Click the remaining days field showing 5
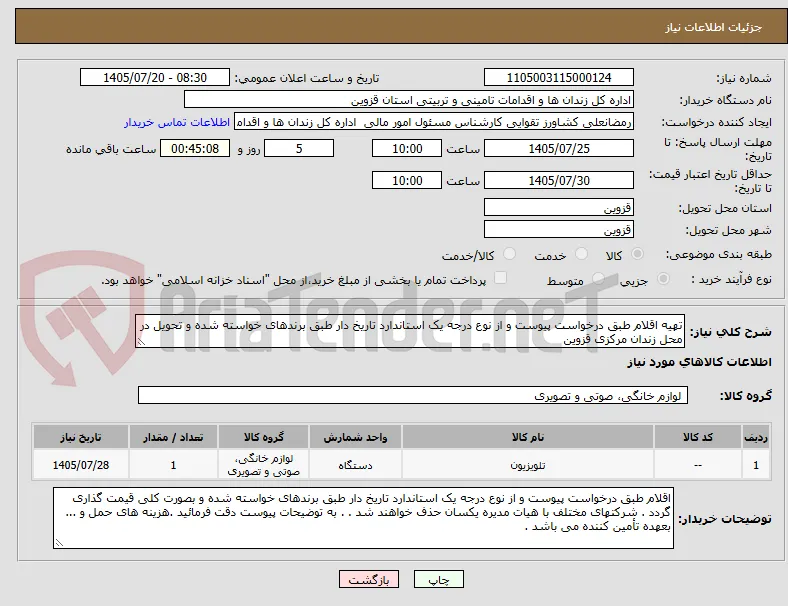The image size is (788, 606). point(299,149)
